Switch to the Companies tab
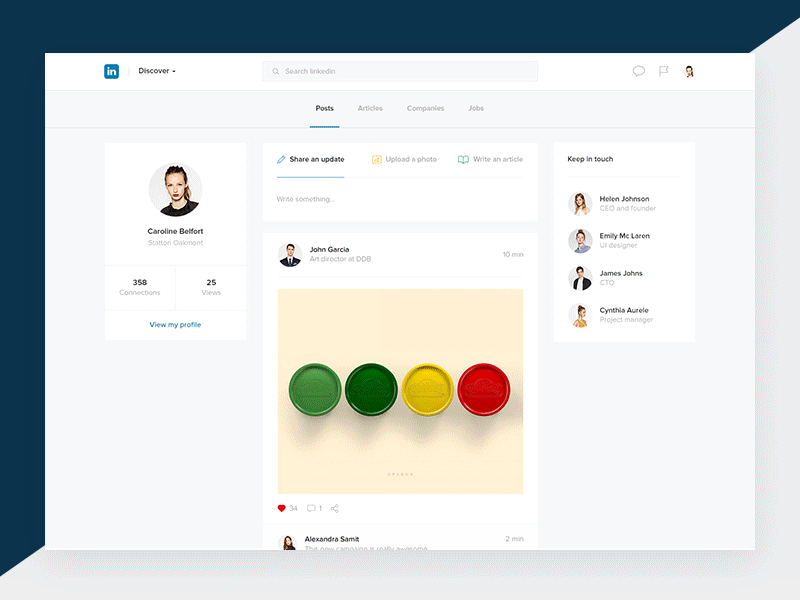The height and width of the screenshot is (600, 800). [x=426, y=108]
